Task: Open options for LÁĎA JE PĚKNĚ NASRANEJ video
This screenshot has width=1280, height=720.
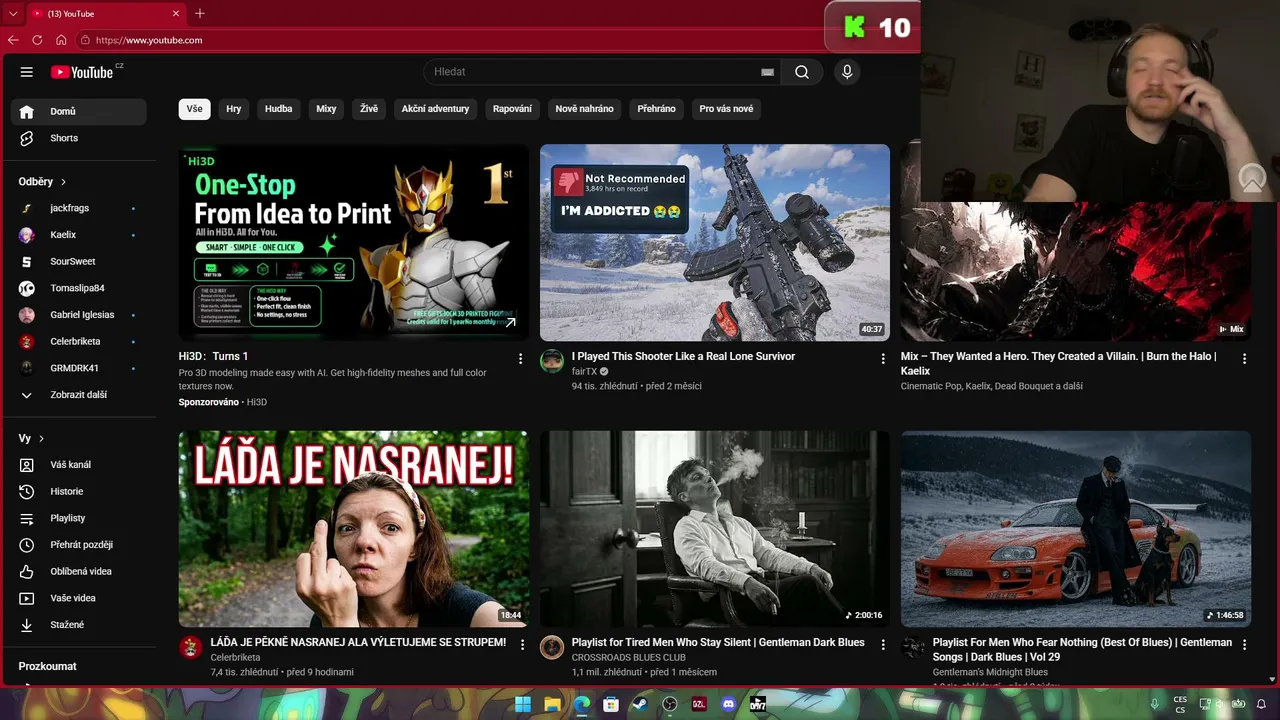Action: tap(522, 645)
